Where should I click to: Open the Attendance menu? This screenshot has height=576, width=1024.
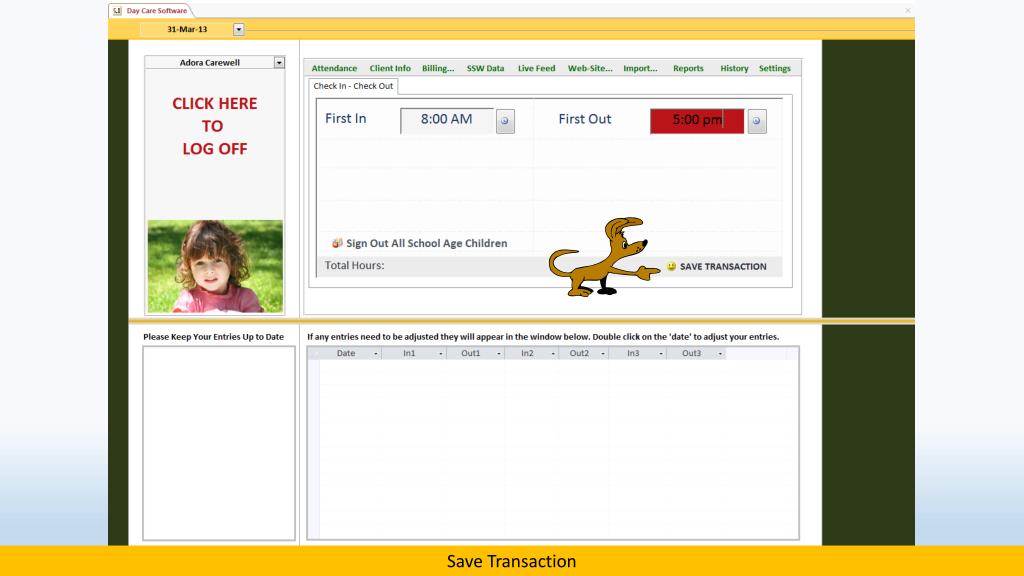334,68
